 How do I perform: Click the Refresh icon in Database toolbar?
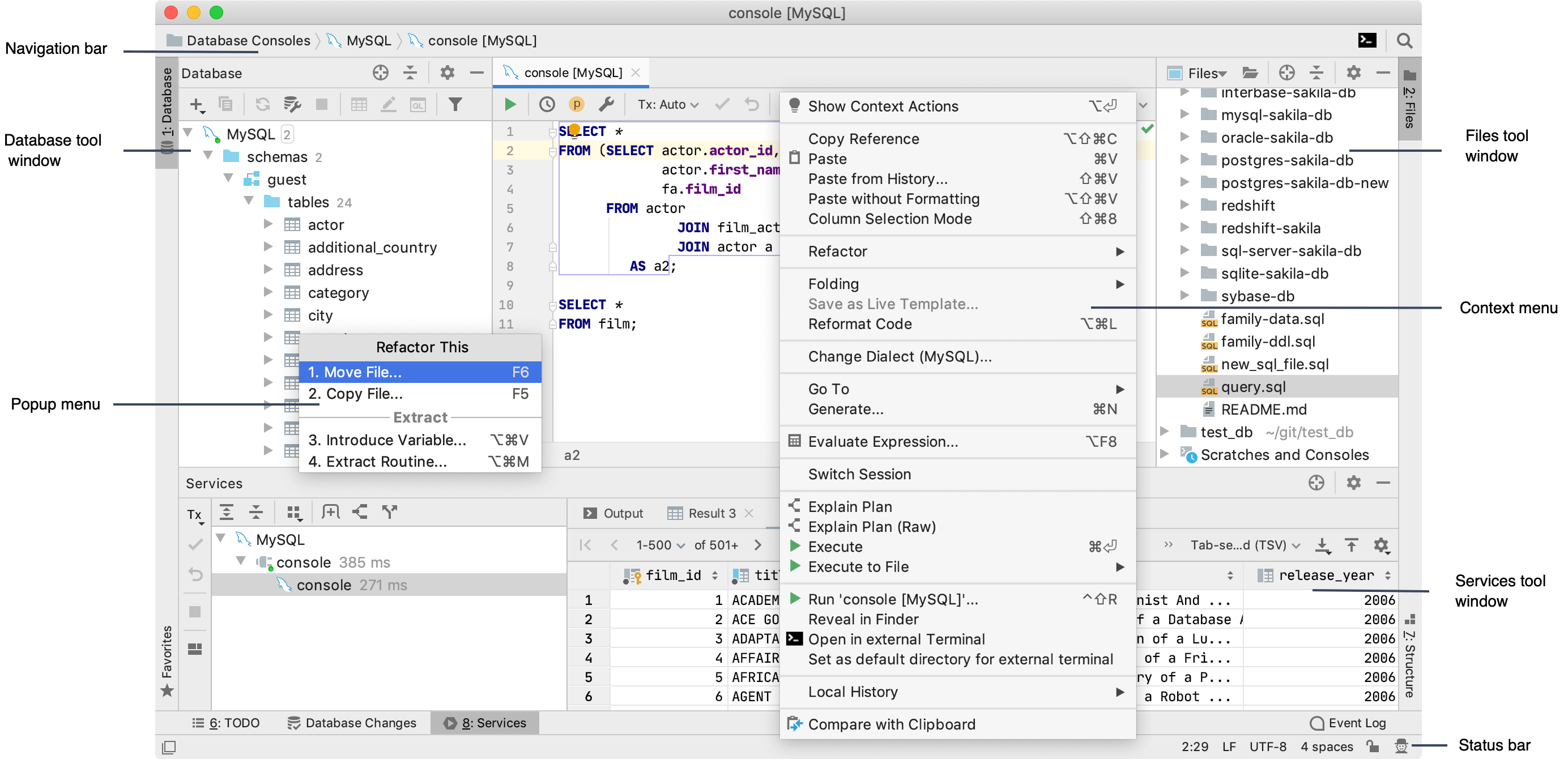(262, 105)
